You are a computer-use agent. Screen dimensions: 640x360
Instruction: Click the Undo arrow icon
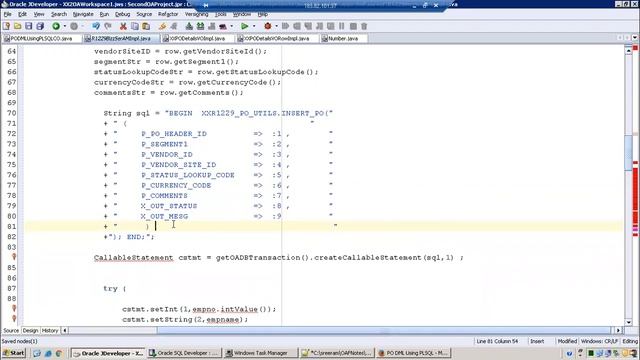click(96, 26)
